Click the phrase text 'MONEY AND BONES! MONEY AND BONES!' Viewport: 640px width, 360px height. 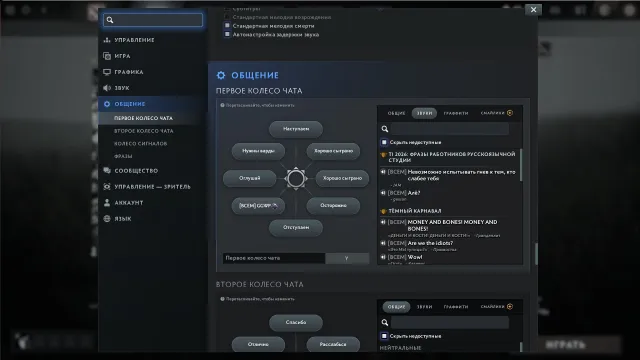452,225
